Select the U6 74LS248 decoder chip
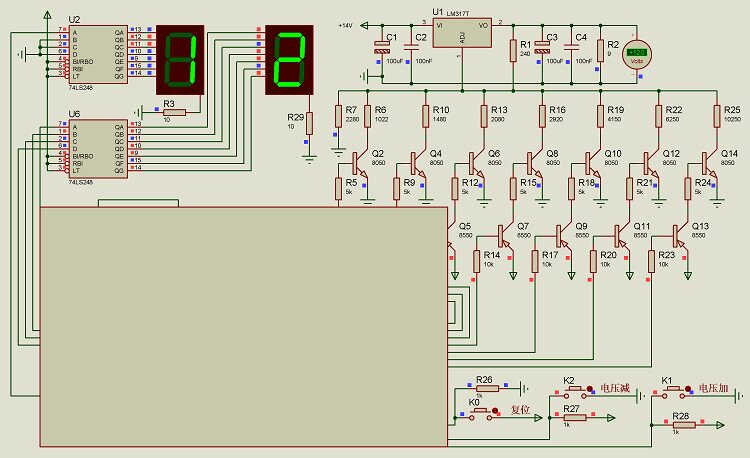 pyautogui.click(x=98, y=149)
